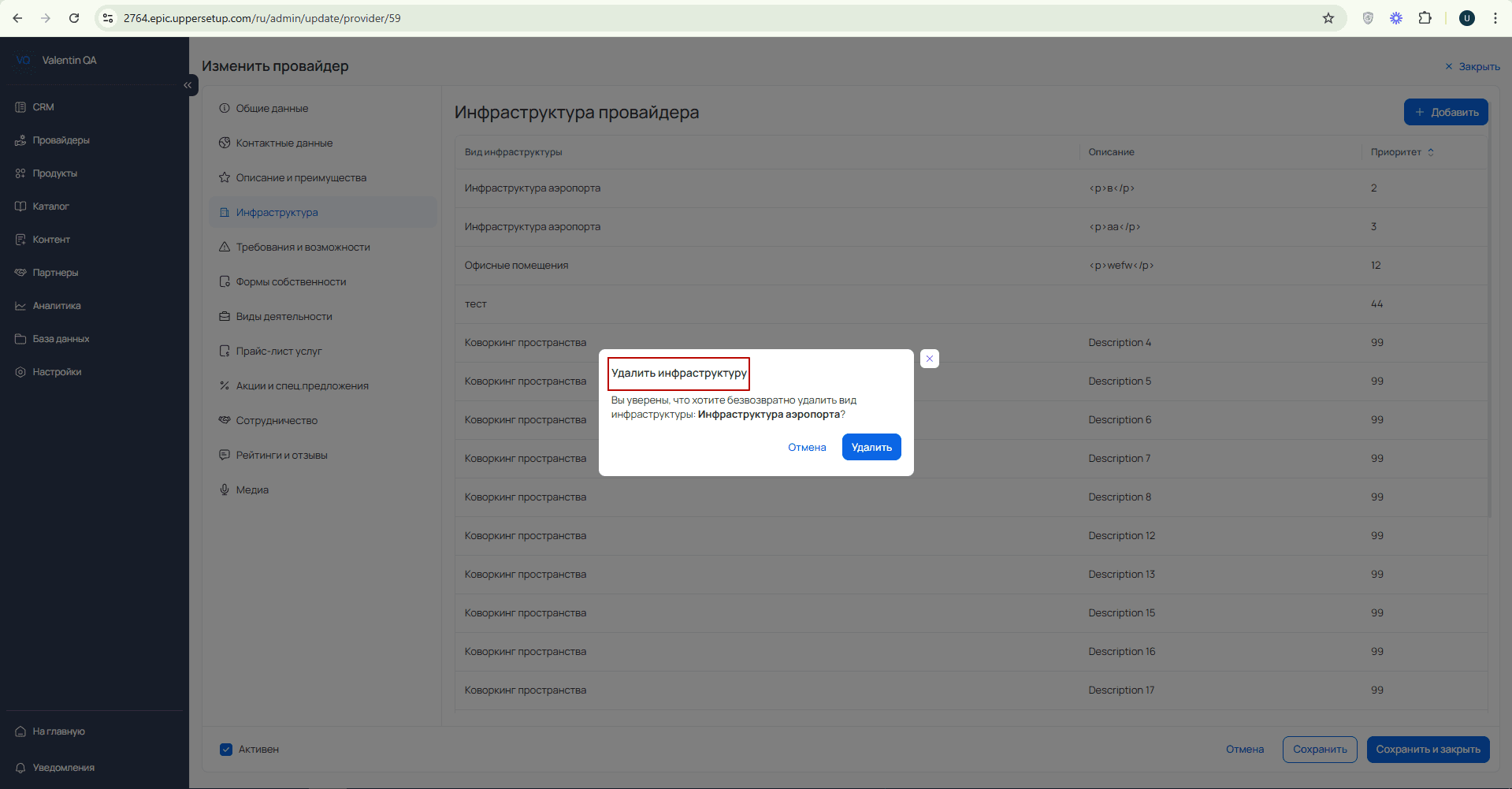1512x789 pixels.
Task: Open Chrome three-dot menu
Action: [x=1495, y=18]
